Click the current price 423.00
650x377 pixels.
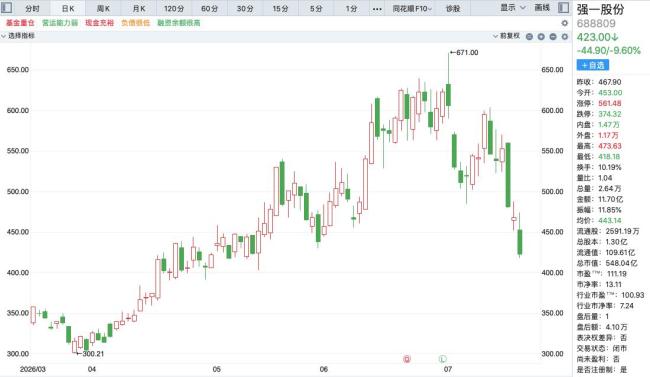[597, 37]
